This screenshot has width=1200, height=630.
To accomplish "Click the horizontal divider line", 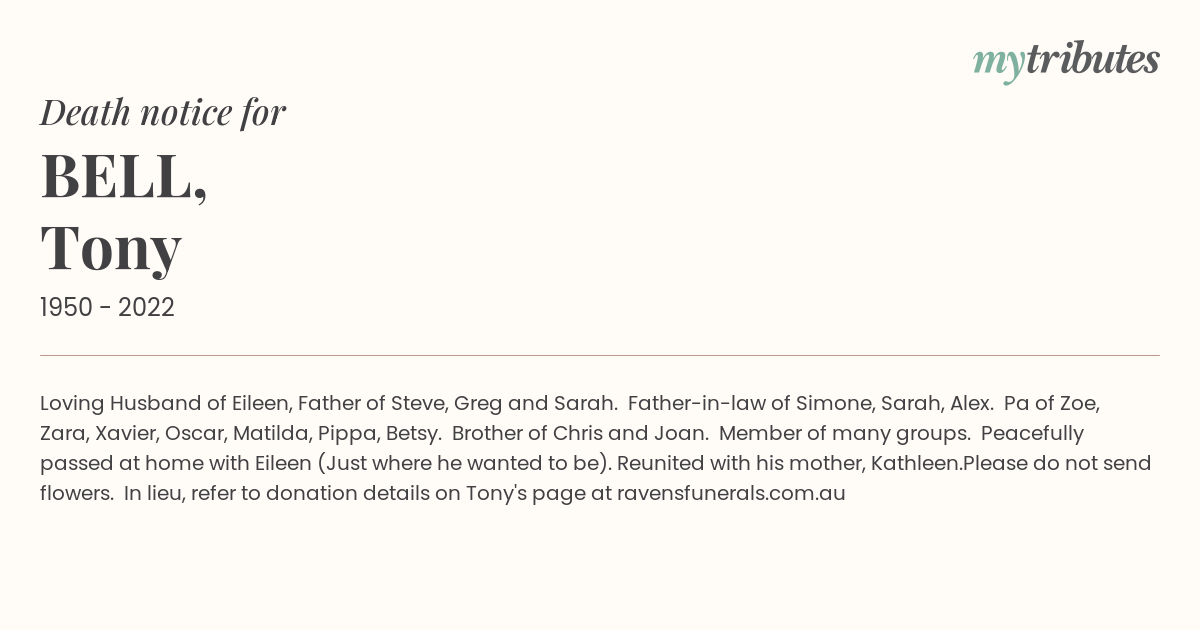I will (x=600, y=355).
